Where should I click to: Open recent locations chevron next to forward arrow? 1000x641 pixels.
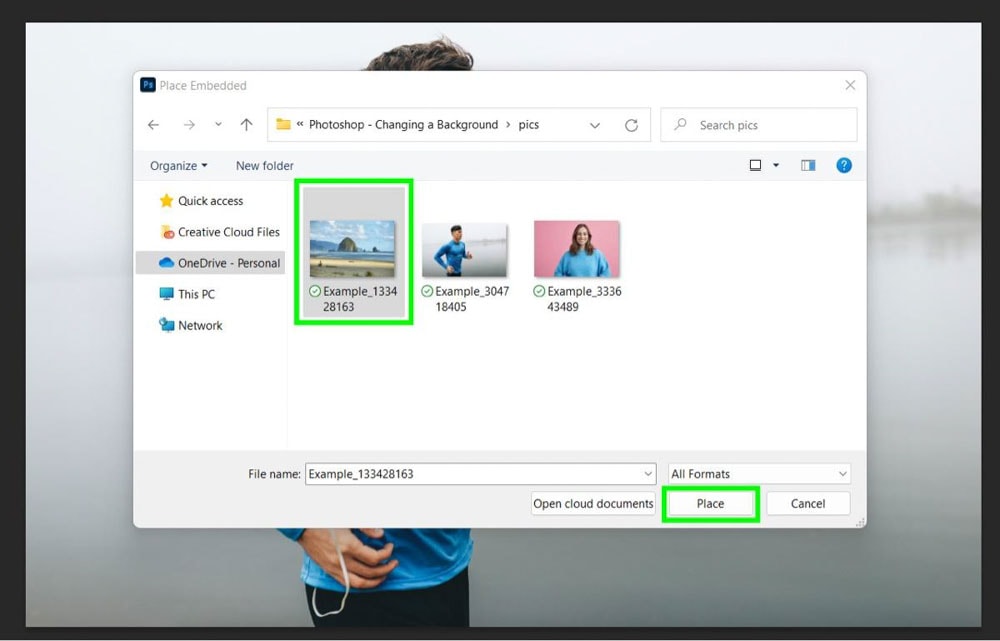[x=218, y=125]
